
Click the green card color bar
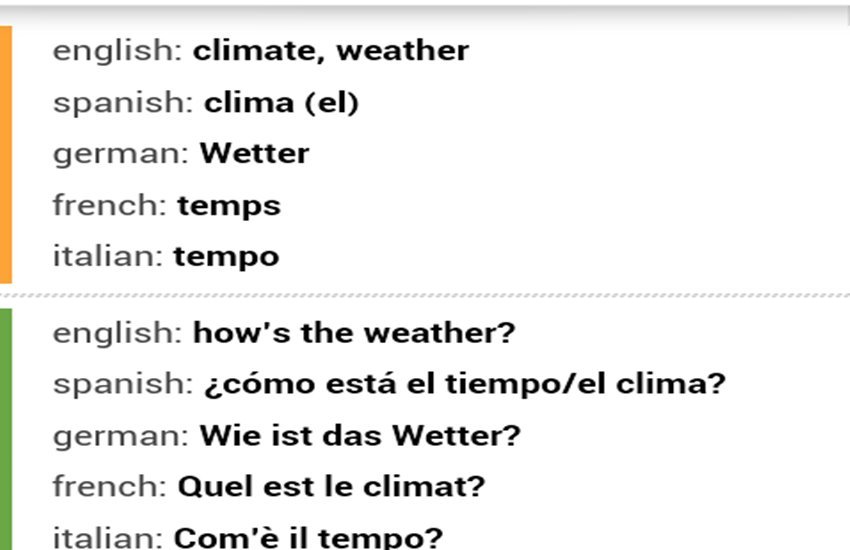5,429
